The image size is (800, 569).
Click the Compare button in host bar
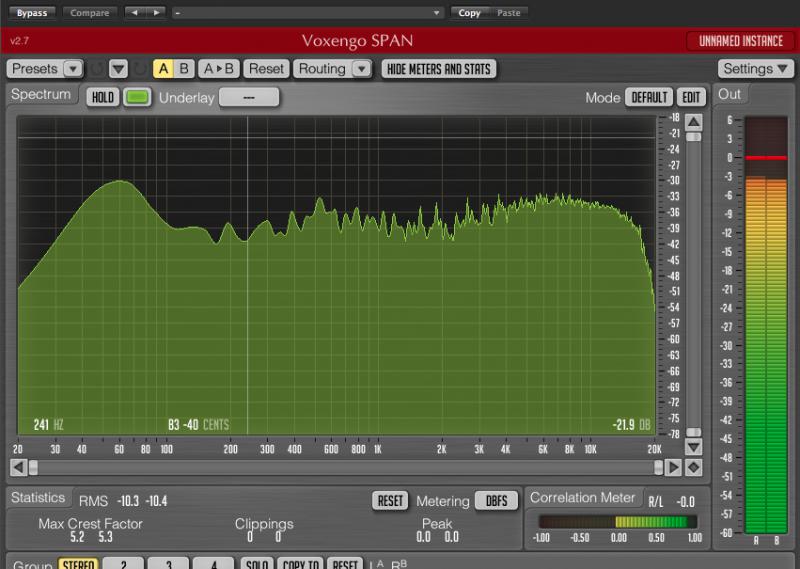click(x=90, y=13)
